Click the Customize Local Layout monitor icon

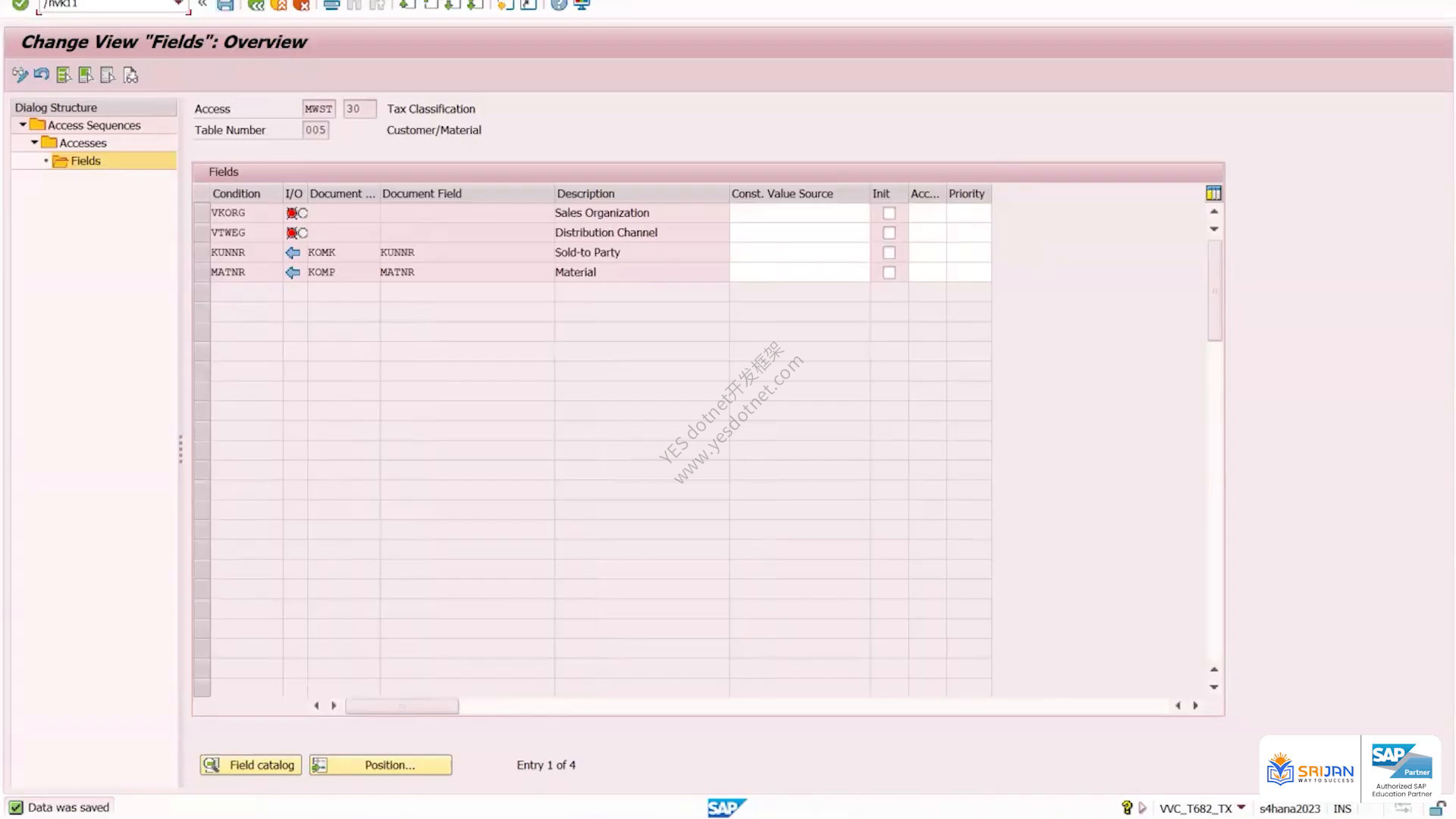pyautogui.click(x=582, y=5)
